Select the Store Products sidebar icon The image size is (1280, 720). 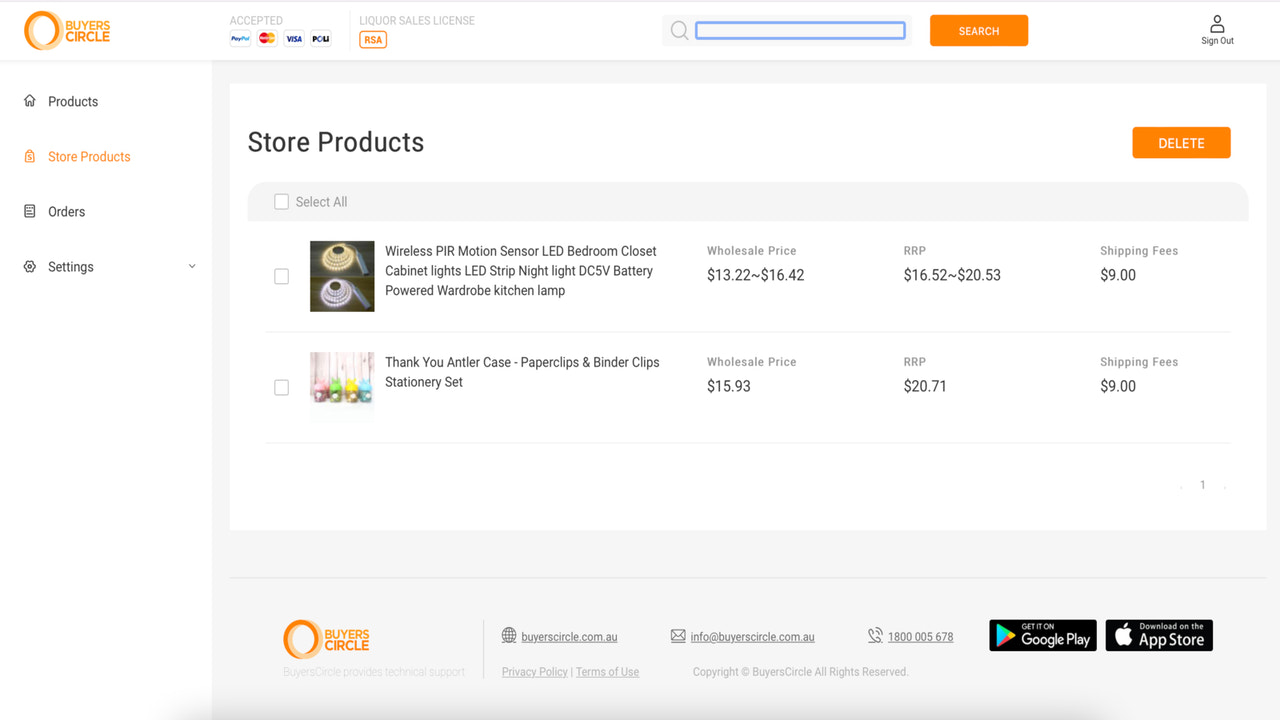click(29, 156)
